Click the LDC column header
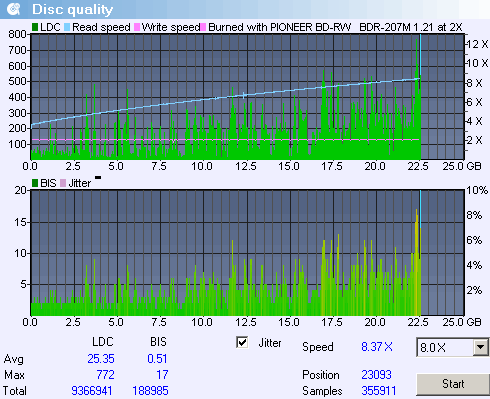This screenshot has width=490, height=399. 103,342
